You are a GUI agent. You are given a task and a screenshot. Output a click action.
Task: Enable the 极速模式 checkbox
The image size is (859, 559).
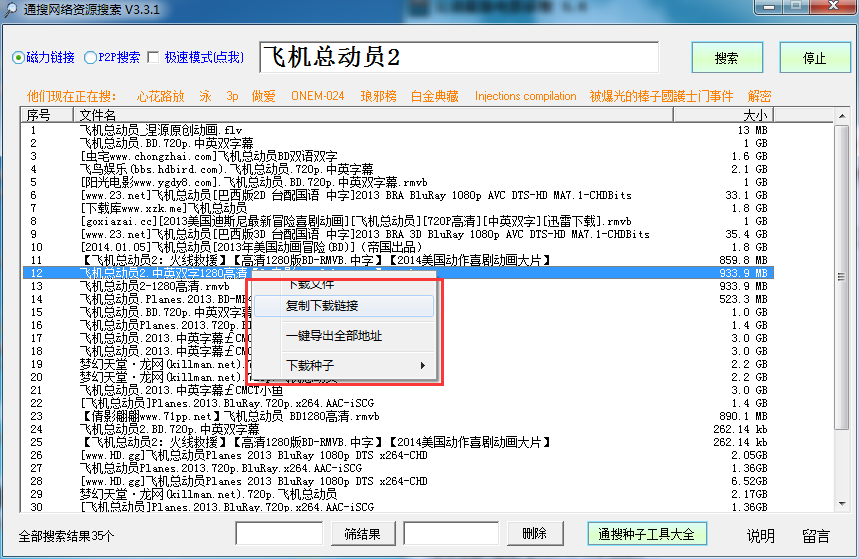[x=153, y=58]
